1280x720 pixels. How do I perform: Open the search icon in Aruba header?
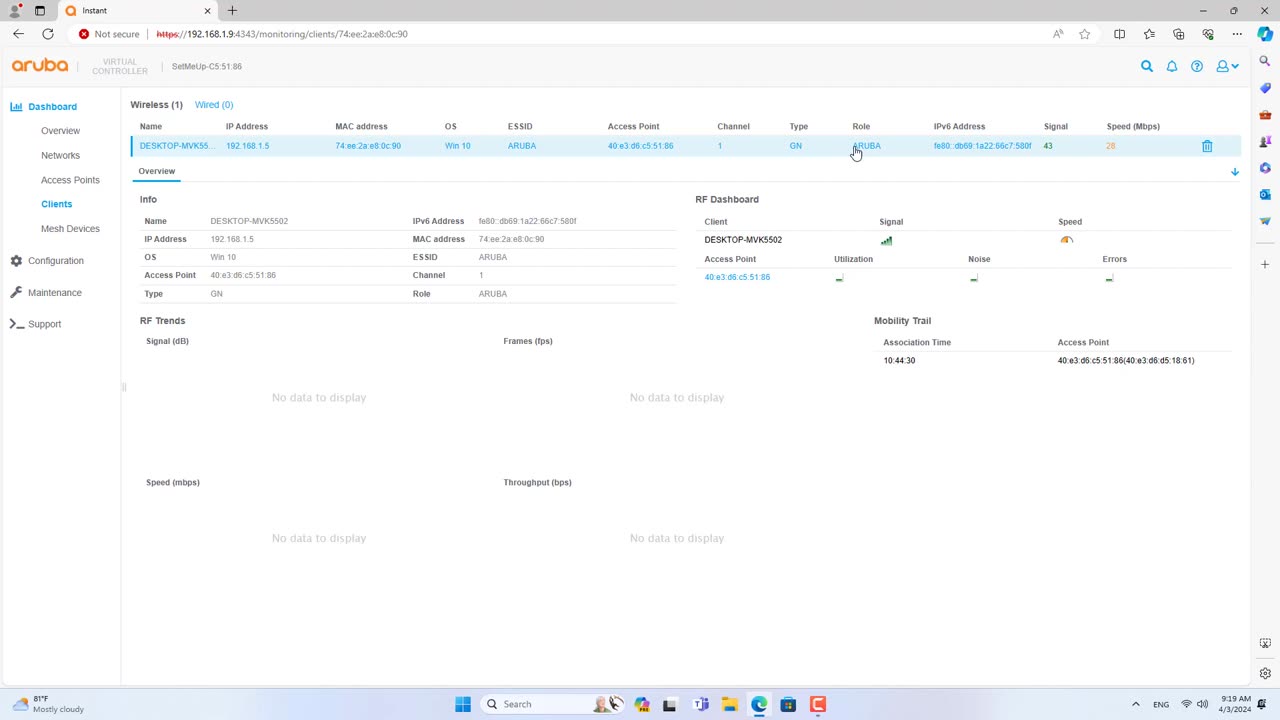pyautogui.click(x=1147, y=66)
